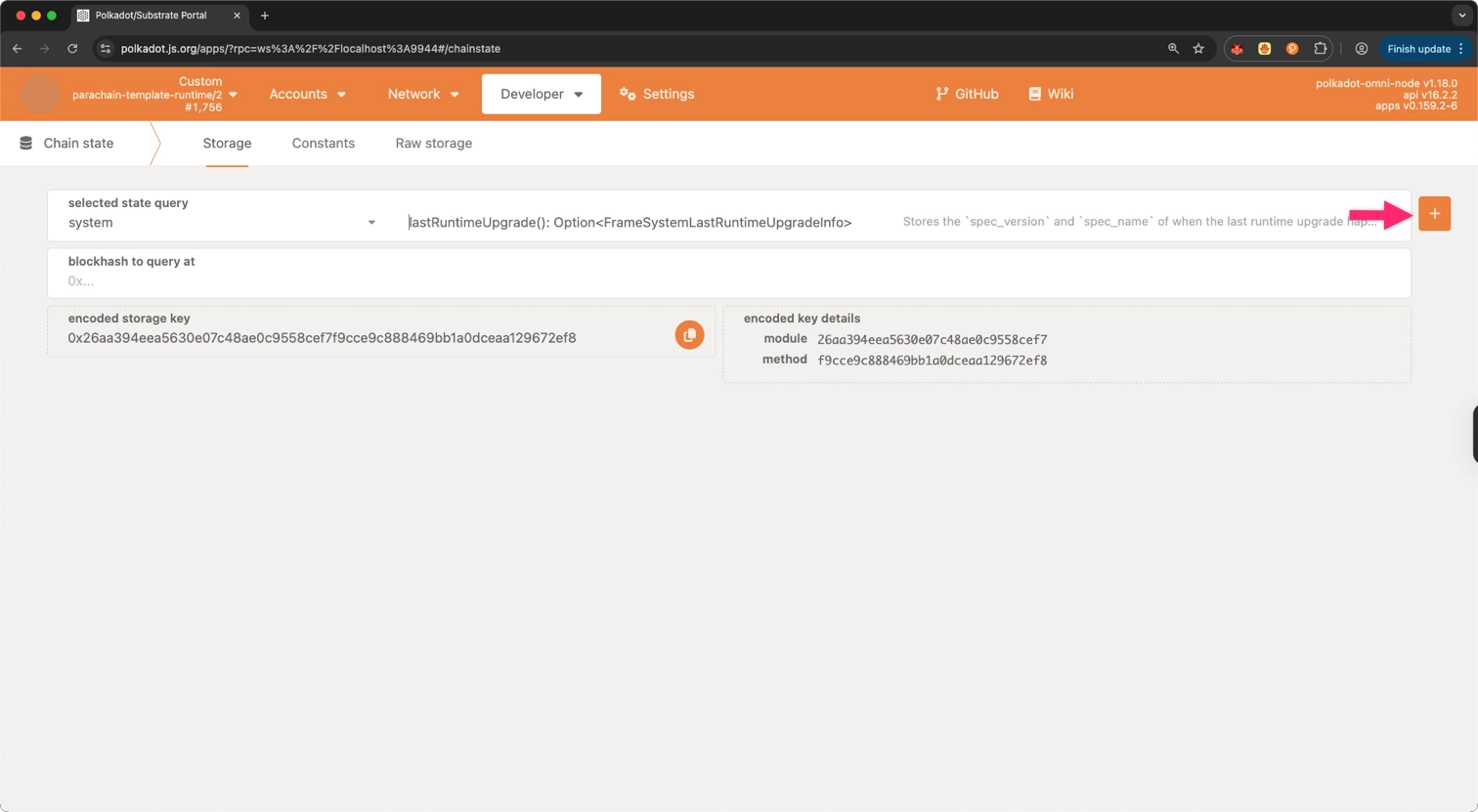Switch to the Constants tab
1478x812 pixels.
click(324, 143)
